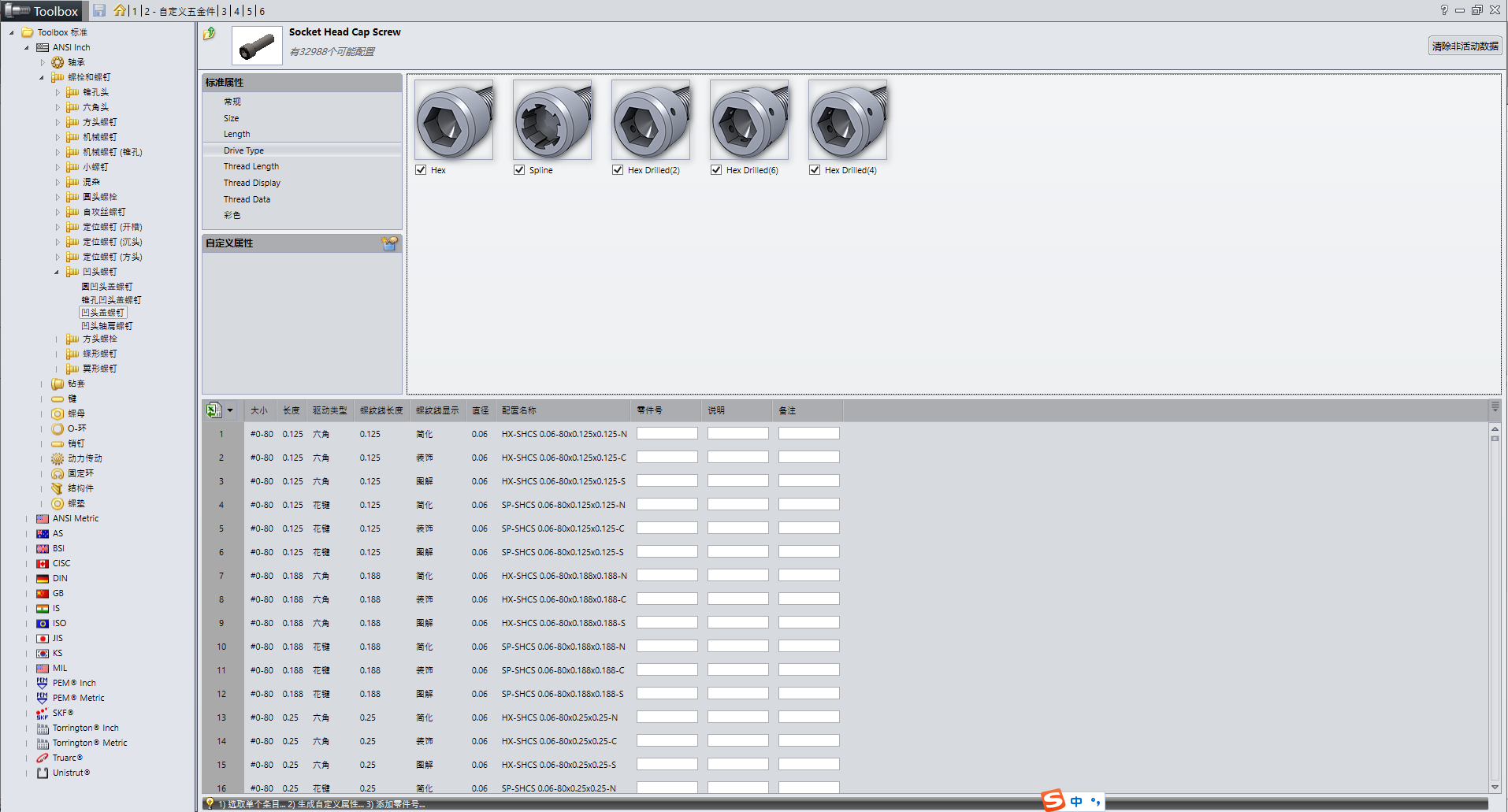Select Thread Length in standard properties
Image resolution: width=1508 pixels, height=812 pixels.
coord(251,167)
